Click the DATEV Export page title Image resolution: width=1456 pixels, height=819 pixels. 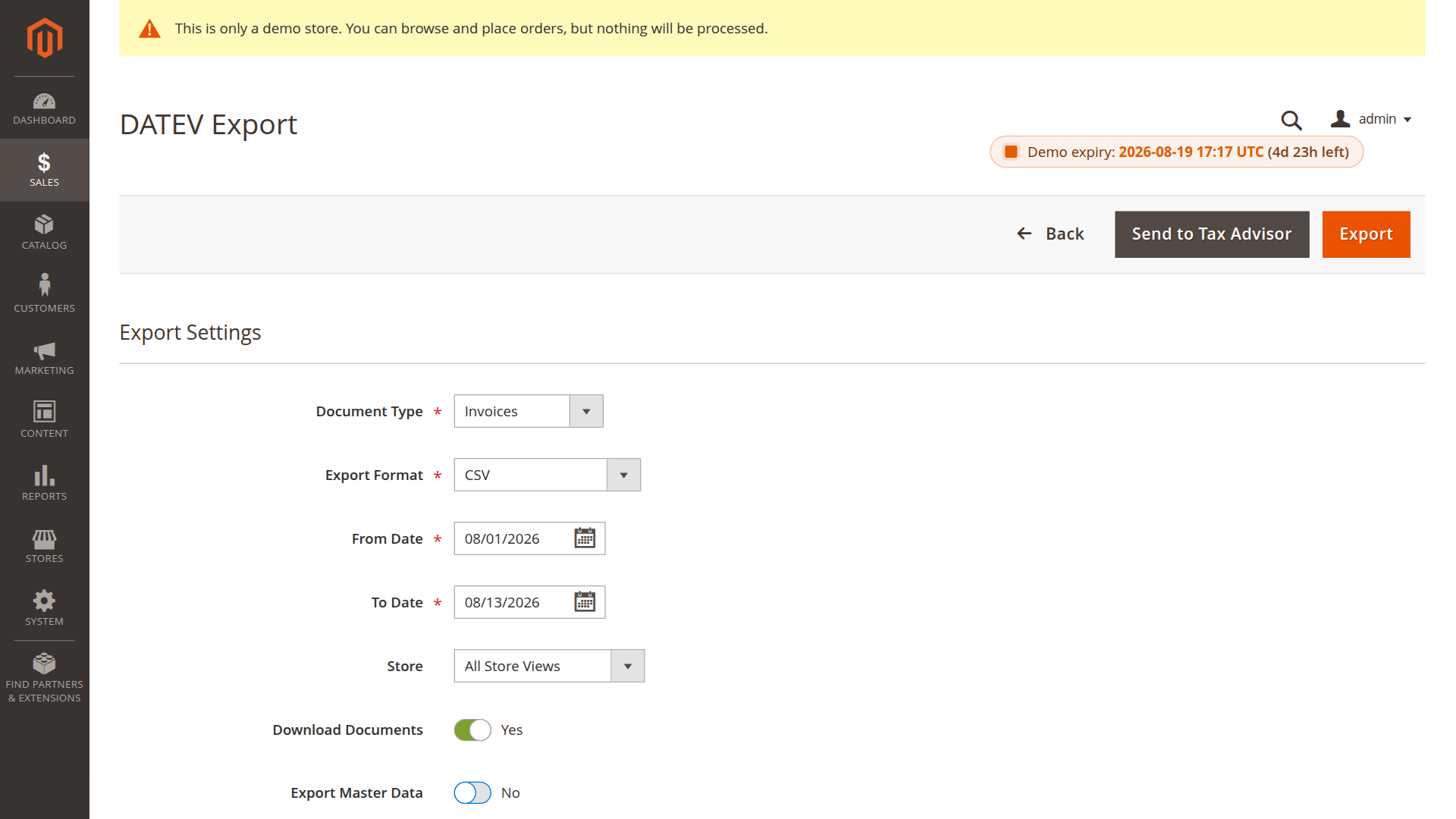209,124
